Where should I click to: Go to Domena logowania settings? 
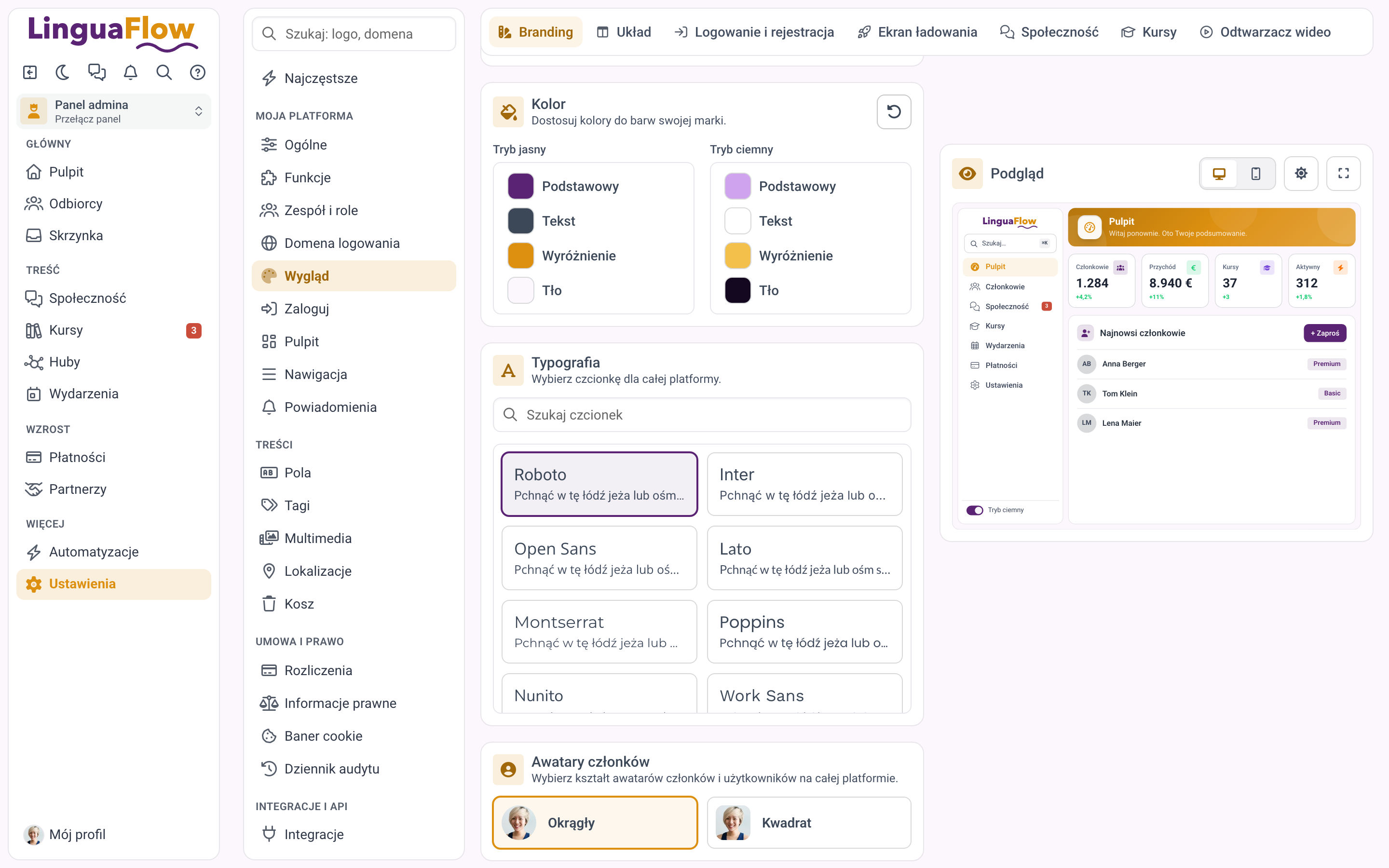pyautogui.click(x=354, y=243)
